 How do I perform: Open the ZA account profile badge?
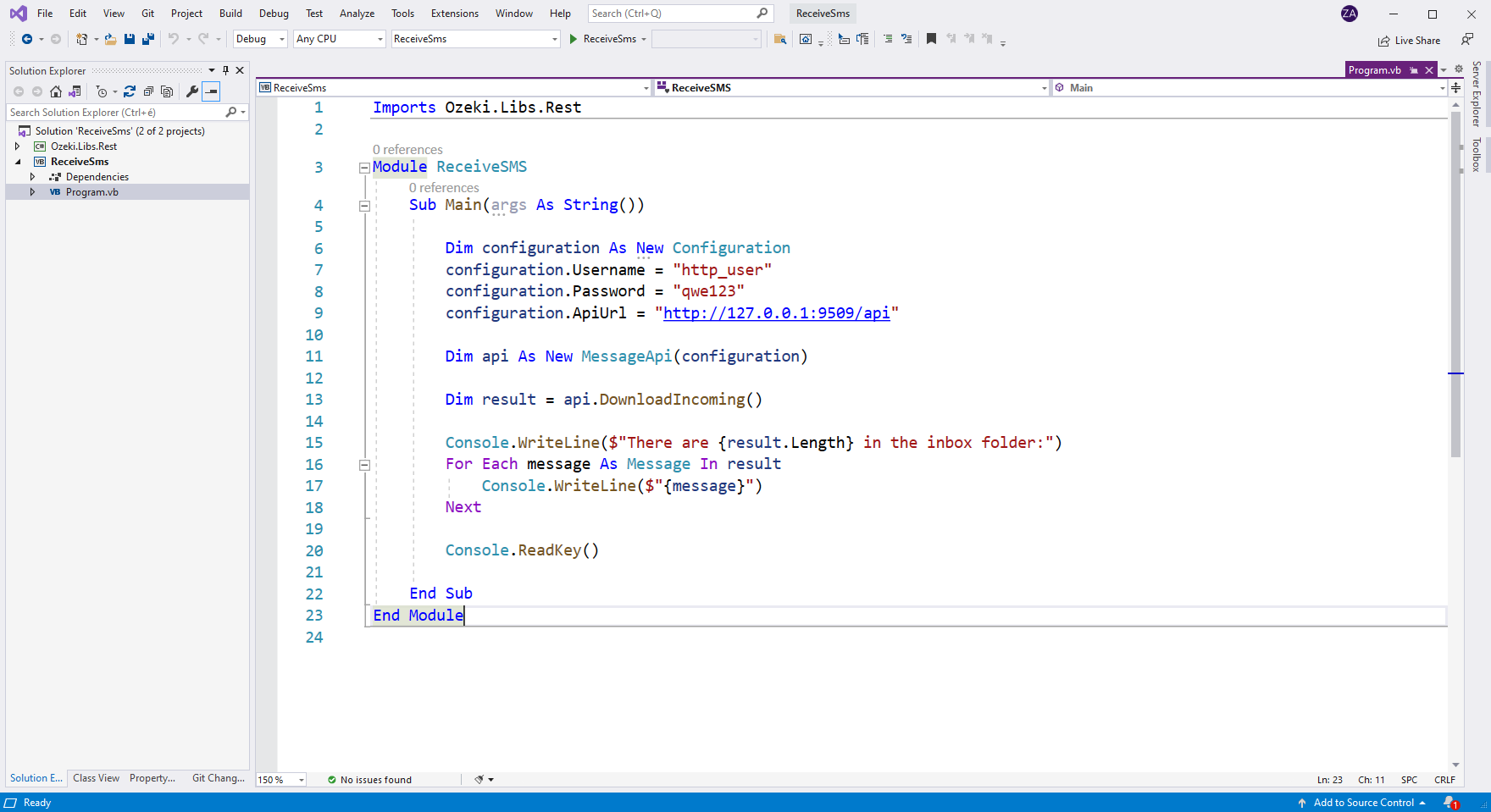click(x=1350, y=14)
